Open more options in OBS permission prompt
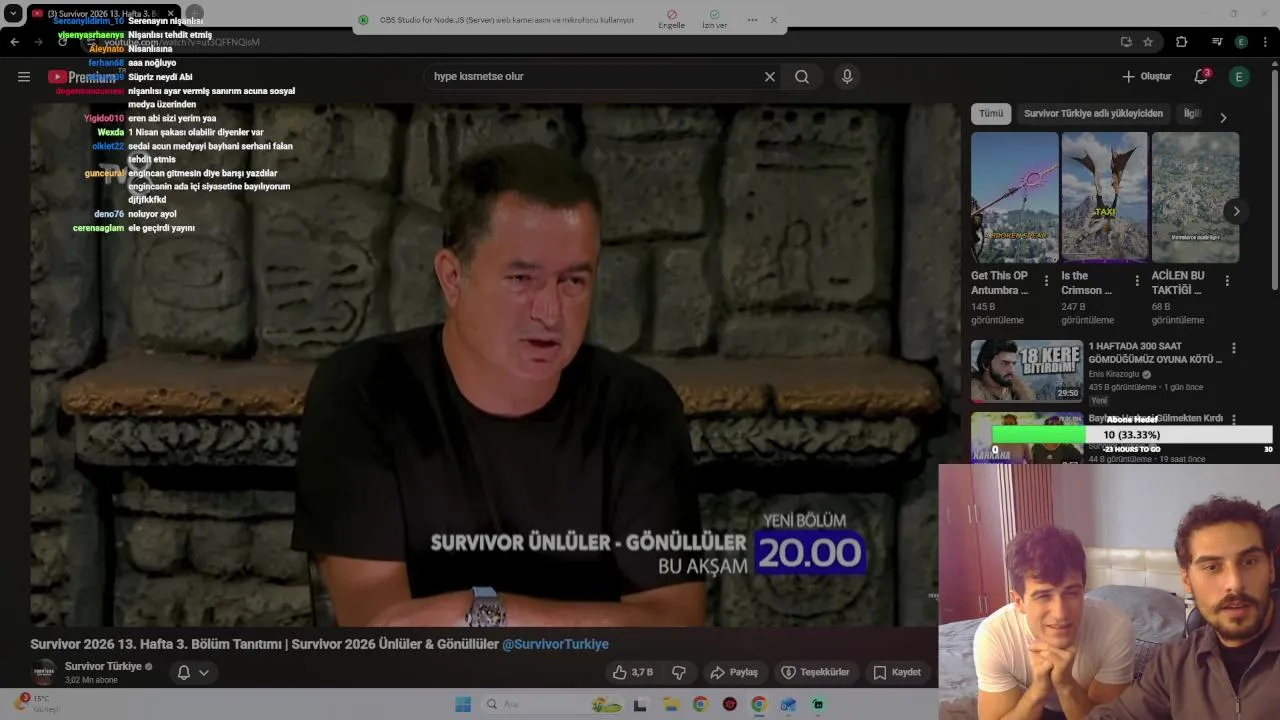Image resolution: width=1280 pixels, height=720 pixels. point(752,20)
